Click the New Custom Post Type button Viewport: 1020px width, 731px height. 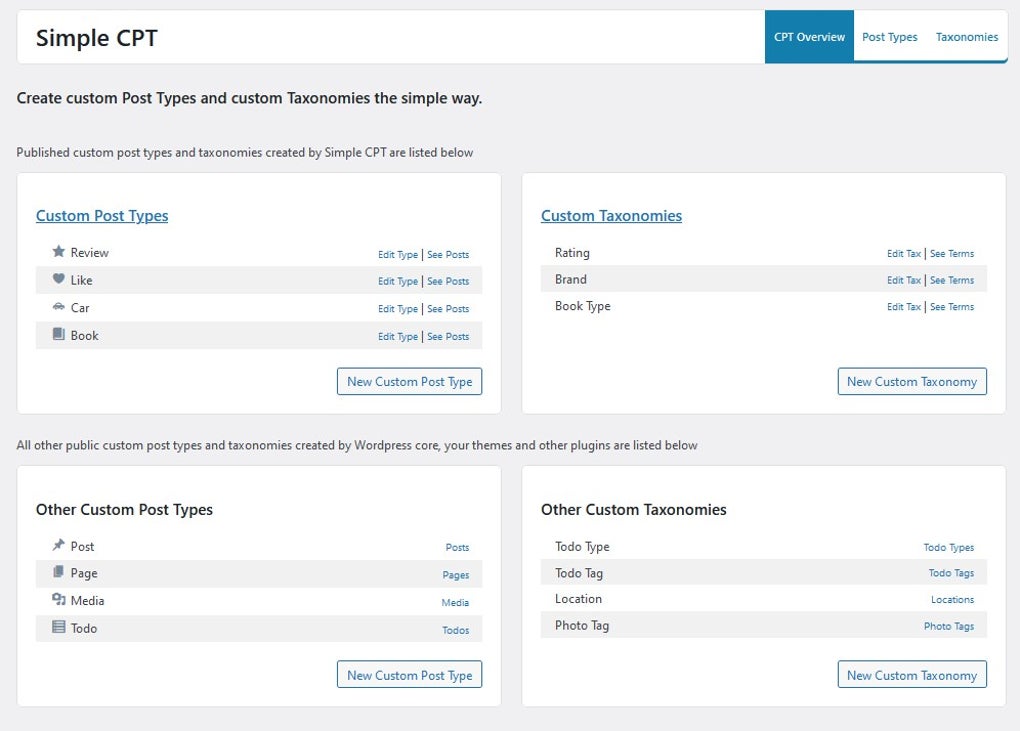point(409,381)
